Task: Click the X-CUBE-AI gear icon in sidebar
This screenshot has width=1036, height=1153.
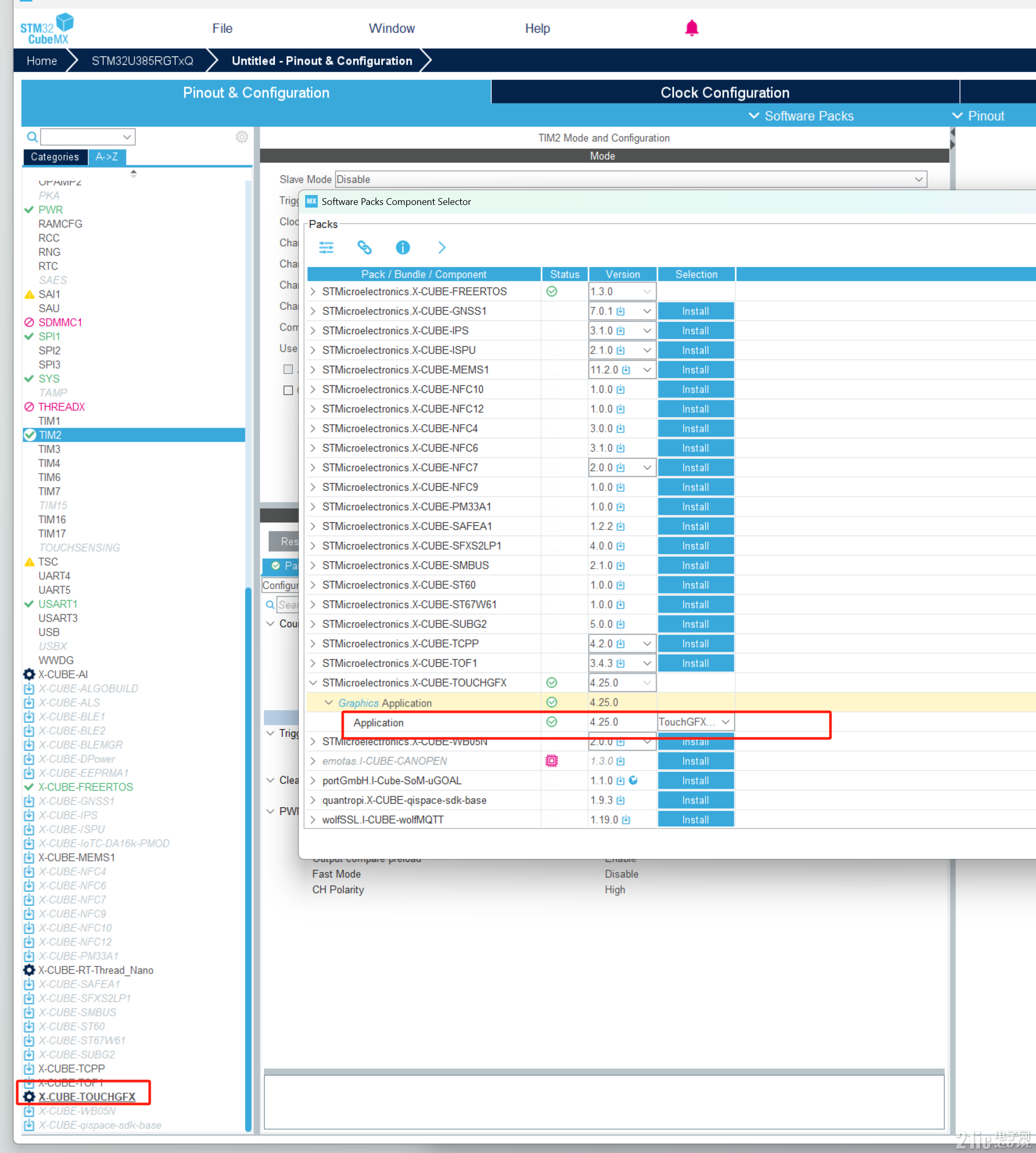Action: [x=29, y=674]
